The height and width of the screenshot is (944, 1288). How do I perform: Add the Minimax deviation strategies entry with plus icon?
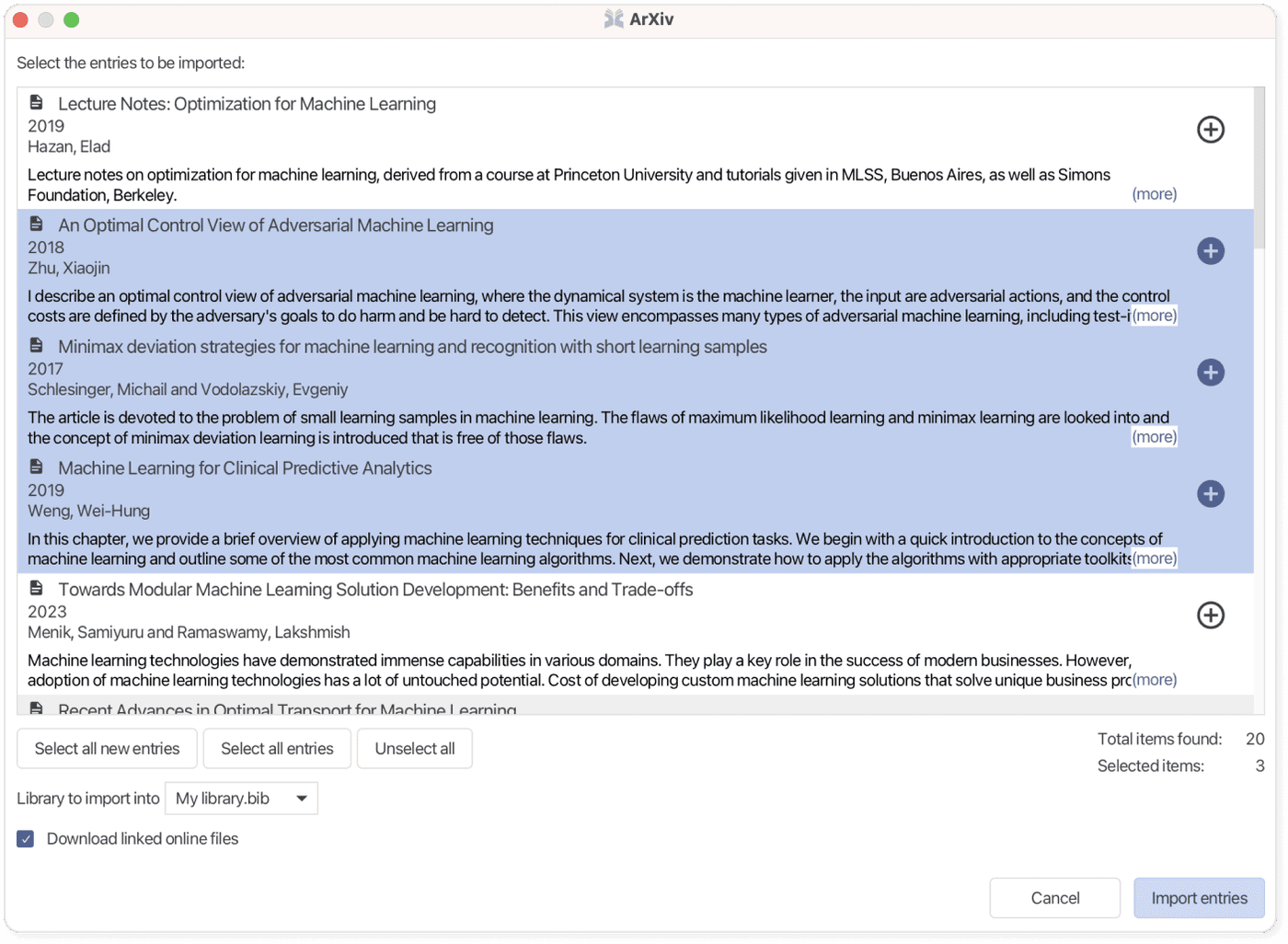1211,373
